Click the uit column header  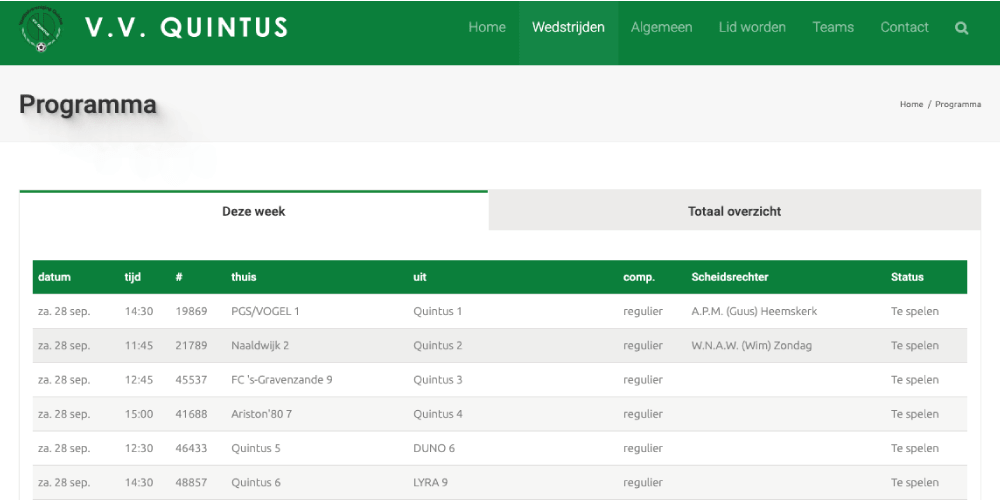[420, 277]
